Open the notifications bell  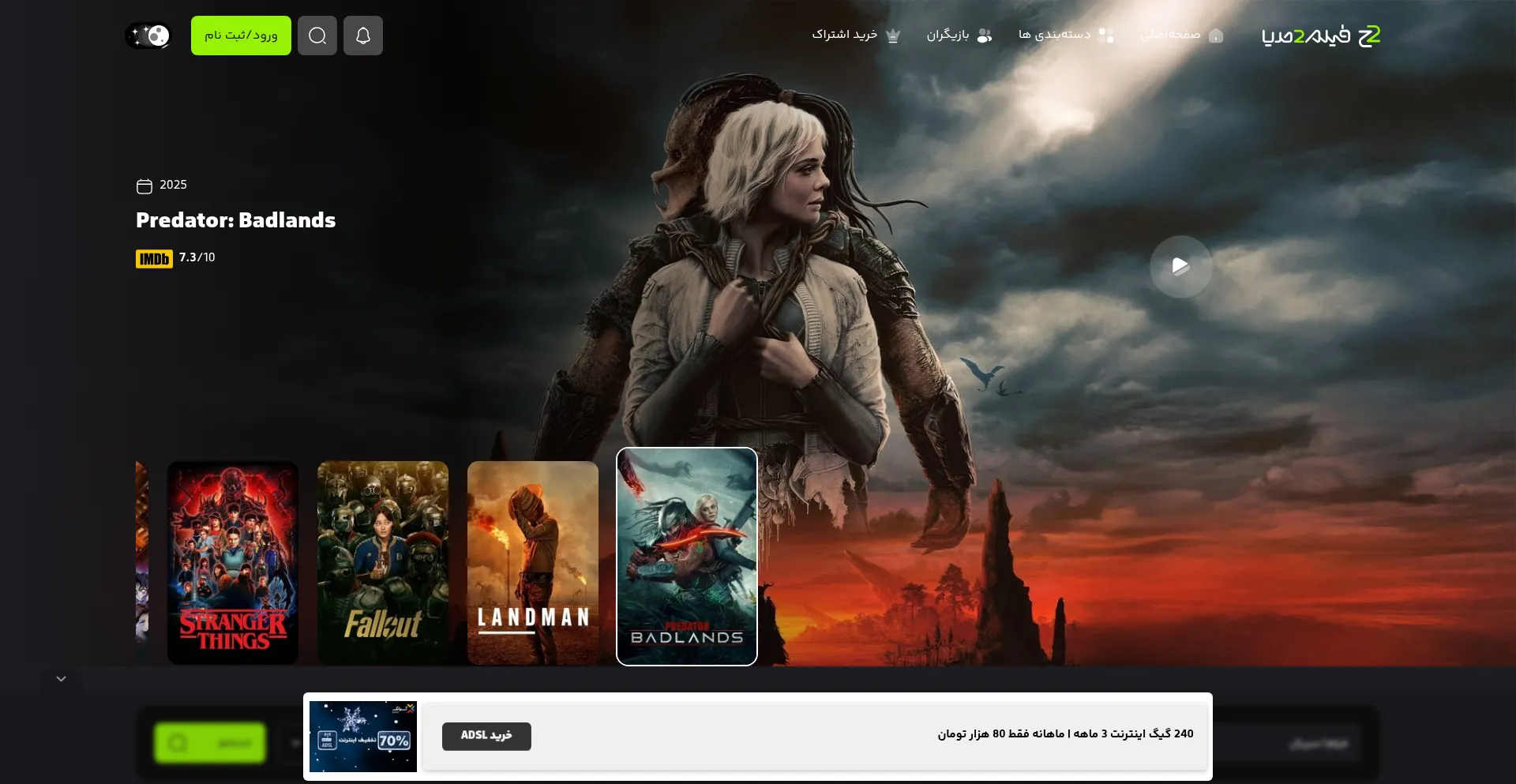363,36
